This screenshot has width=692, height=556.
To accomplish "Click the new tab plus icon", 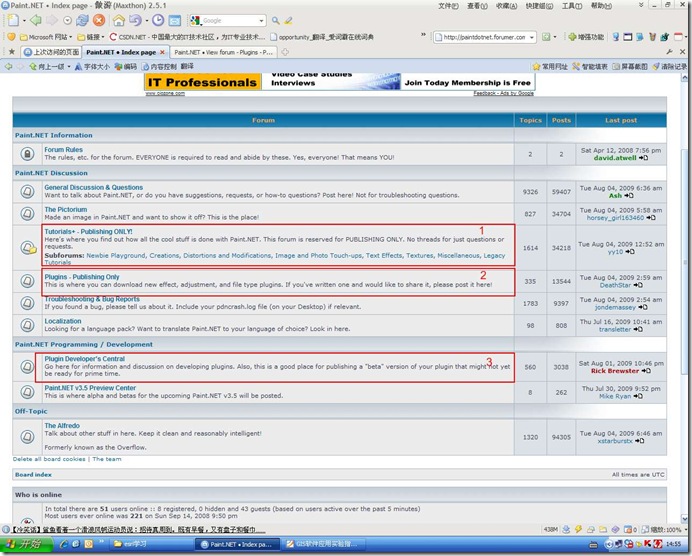I will pyautogui.click(x=285, y=52).
